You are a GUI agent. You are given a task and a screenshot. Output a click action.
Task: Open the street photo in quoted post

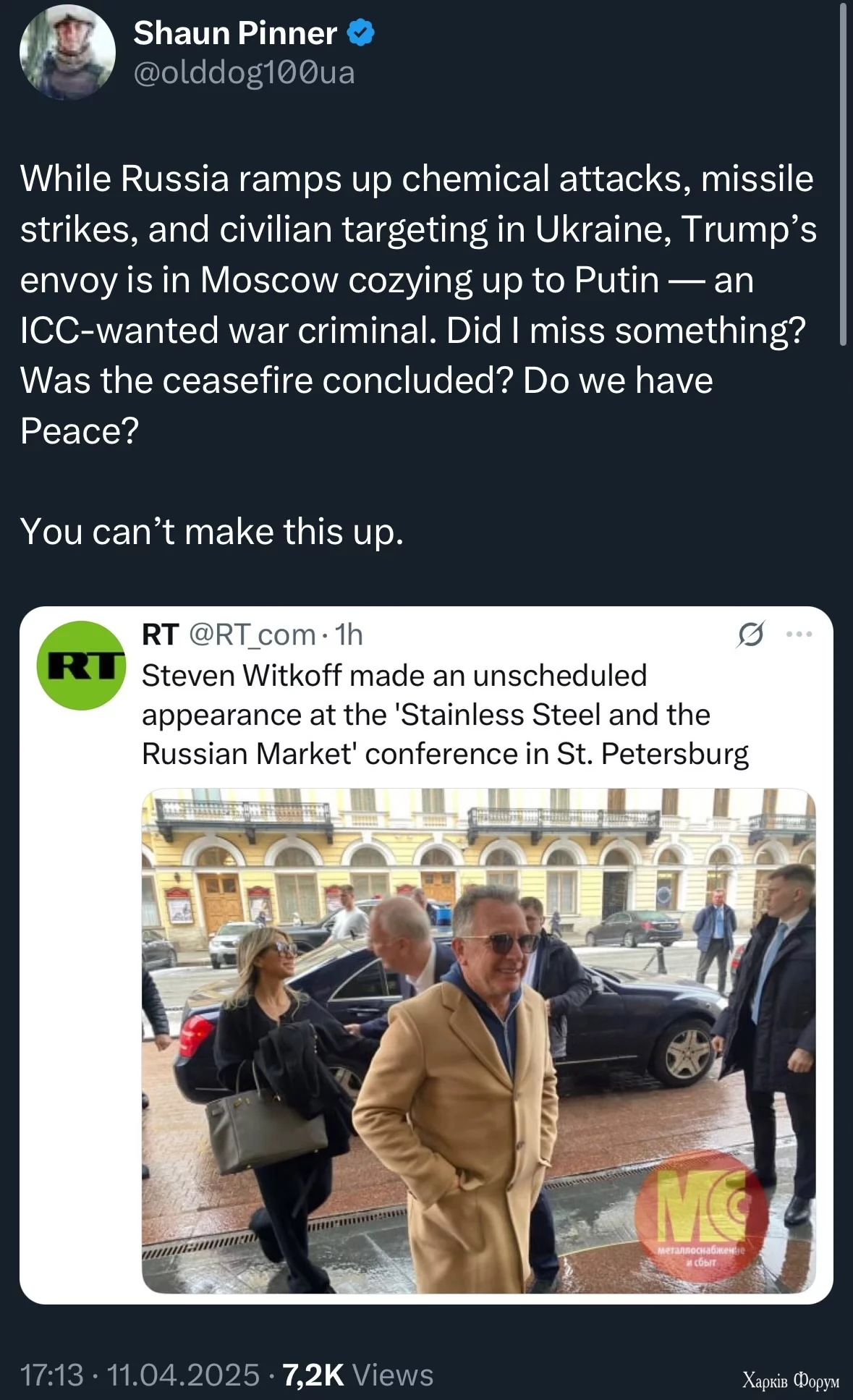478,1040
